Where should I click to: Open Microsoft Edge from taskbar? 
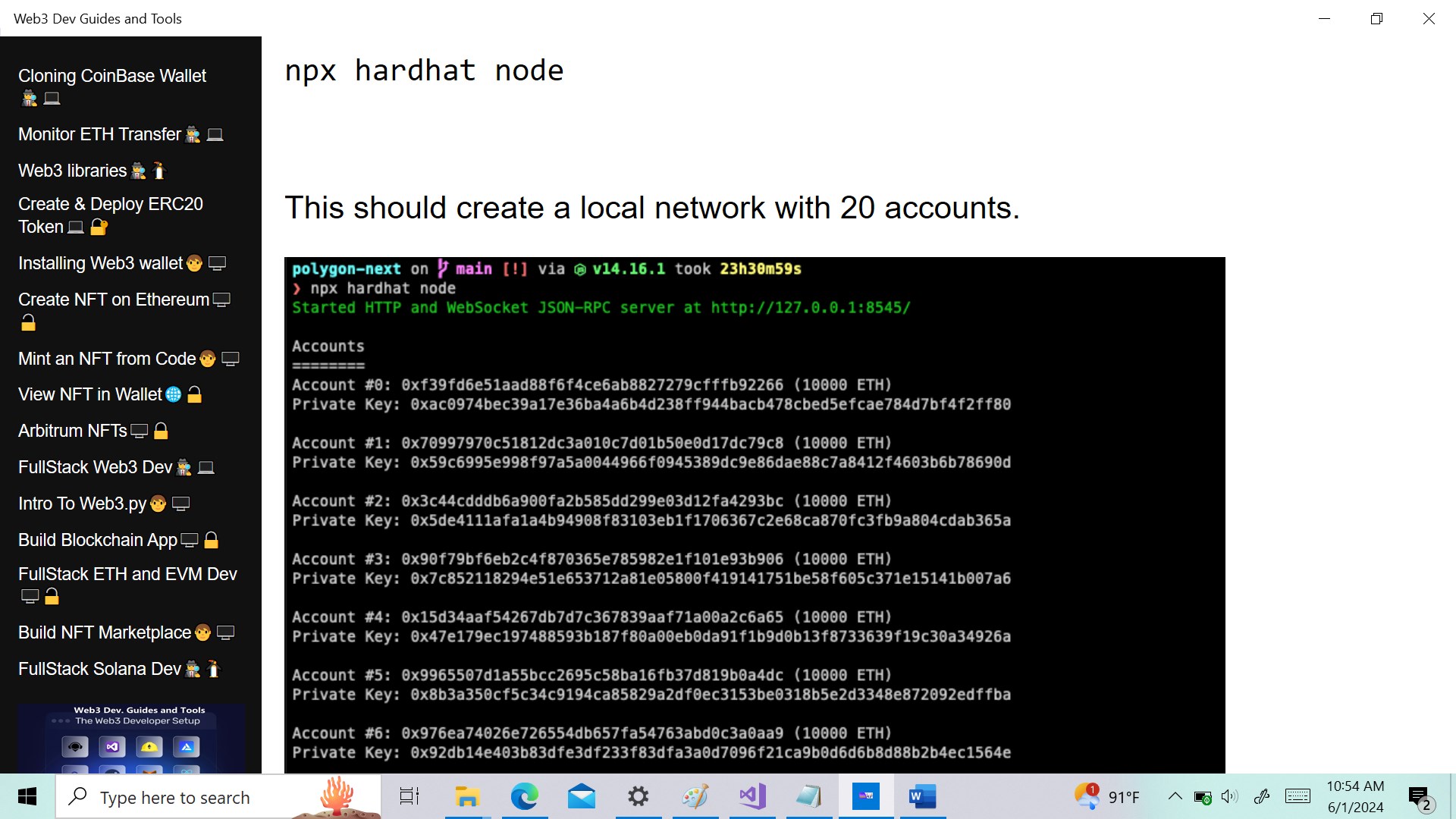click(524, 797)
